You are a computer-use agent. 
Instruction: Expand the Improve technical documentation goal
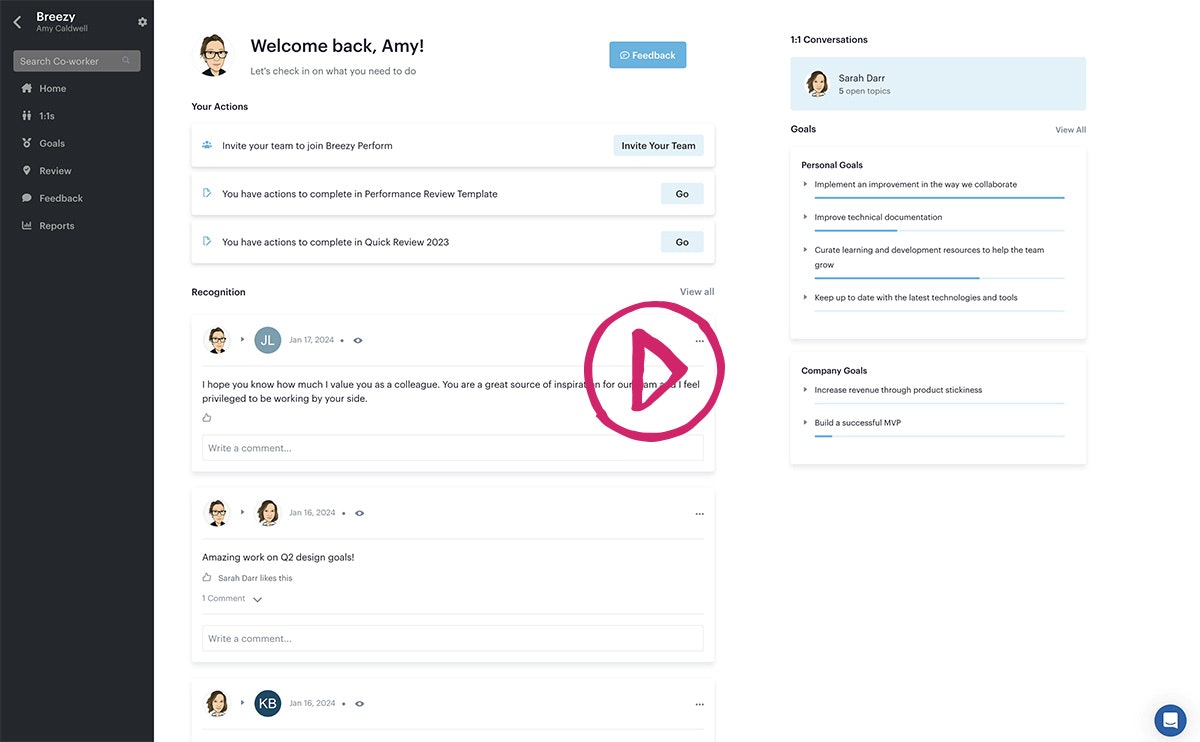pos(805,217)
